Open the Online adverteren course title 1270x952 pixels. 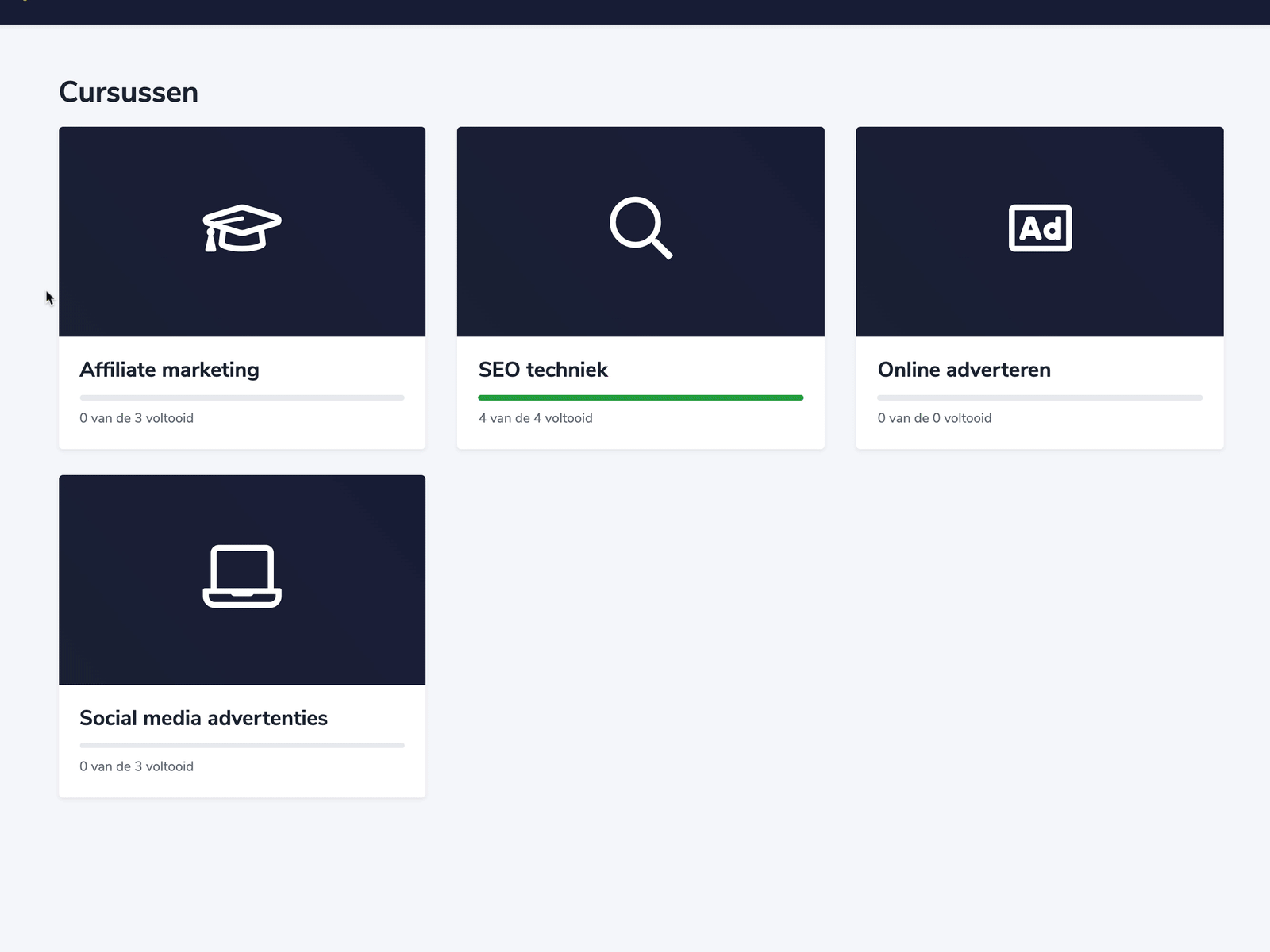[964, 370]
